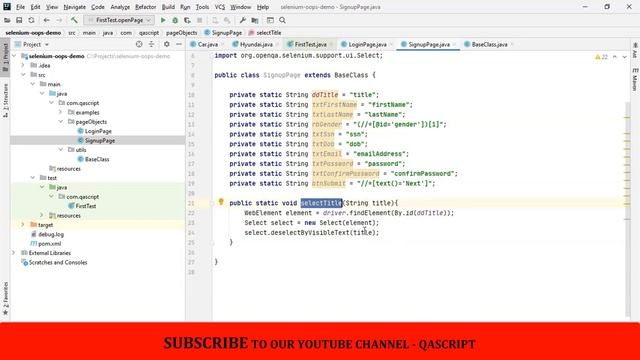Click the Open folder toolbar icon
The height and width of the screenshot is (360, 640).
pyautogui.click(x=7, y=20)
